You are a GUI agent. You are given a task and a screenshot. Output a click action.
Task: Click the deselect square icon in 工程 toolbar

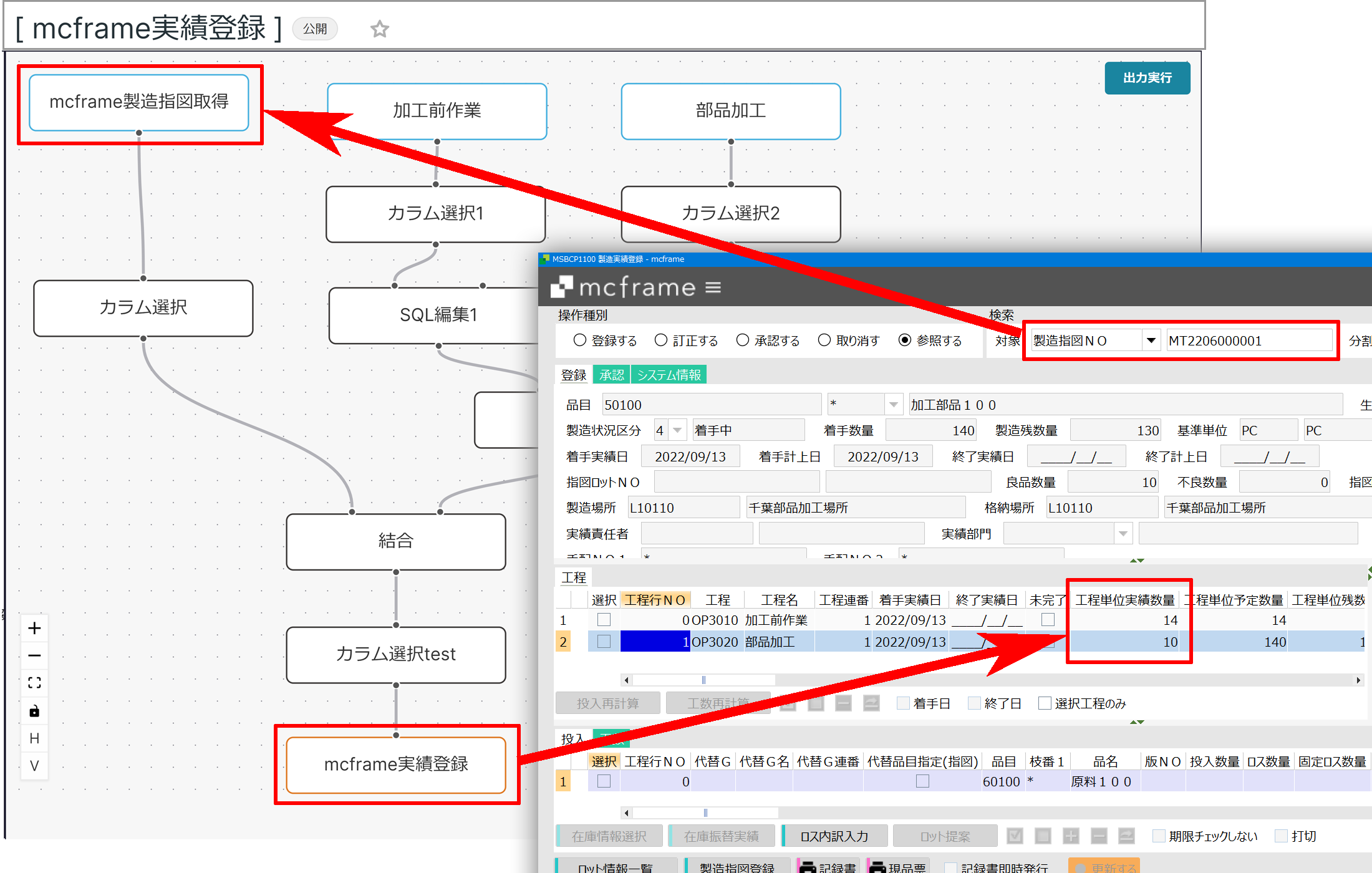(x=816, y=703)
